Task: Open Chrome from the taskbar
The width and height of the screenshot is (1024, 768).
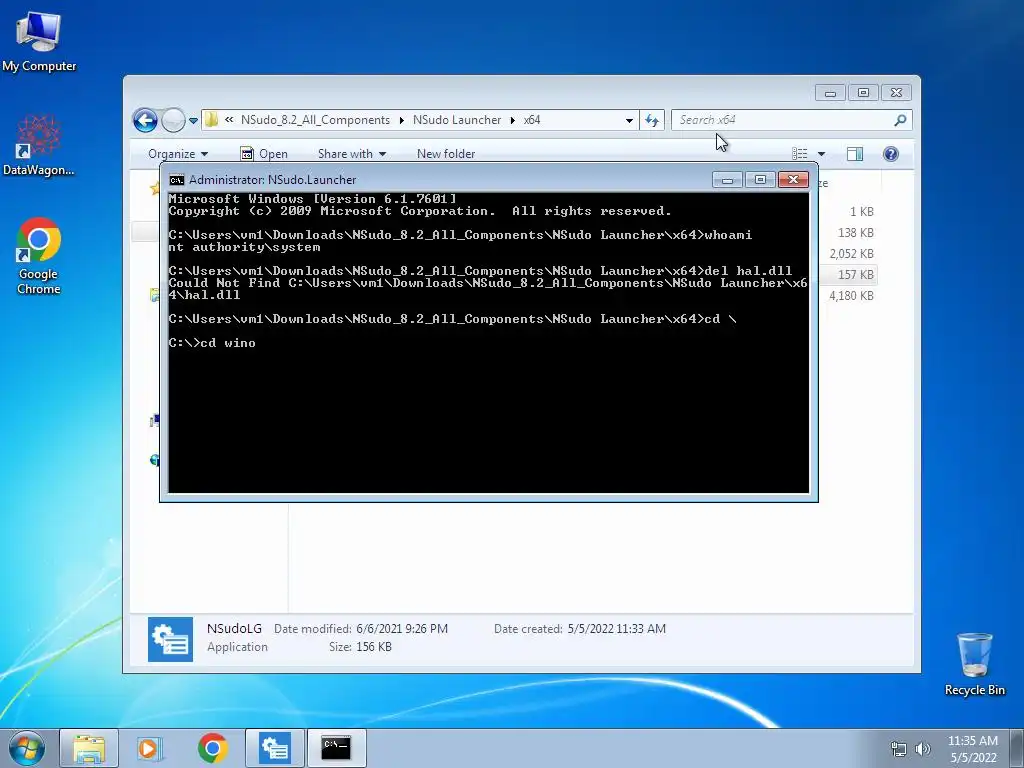Action: 213,748
